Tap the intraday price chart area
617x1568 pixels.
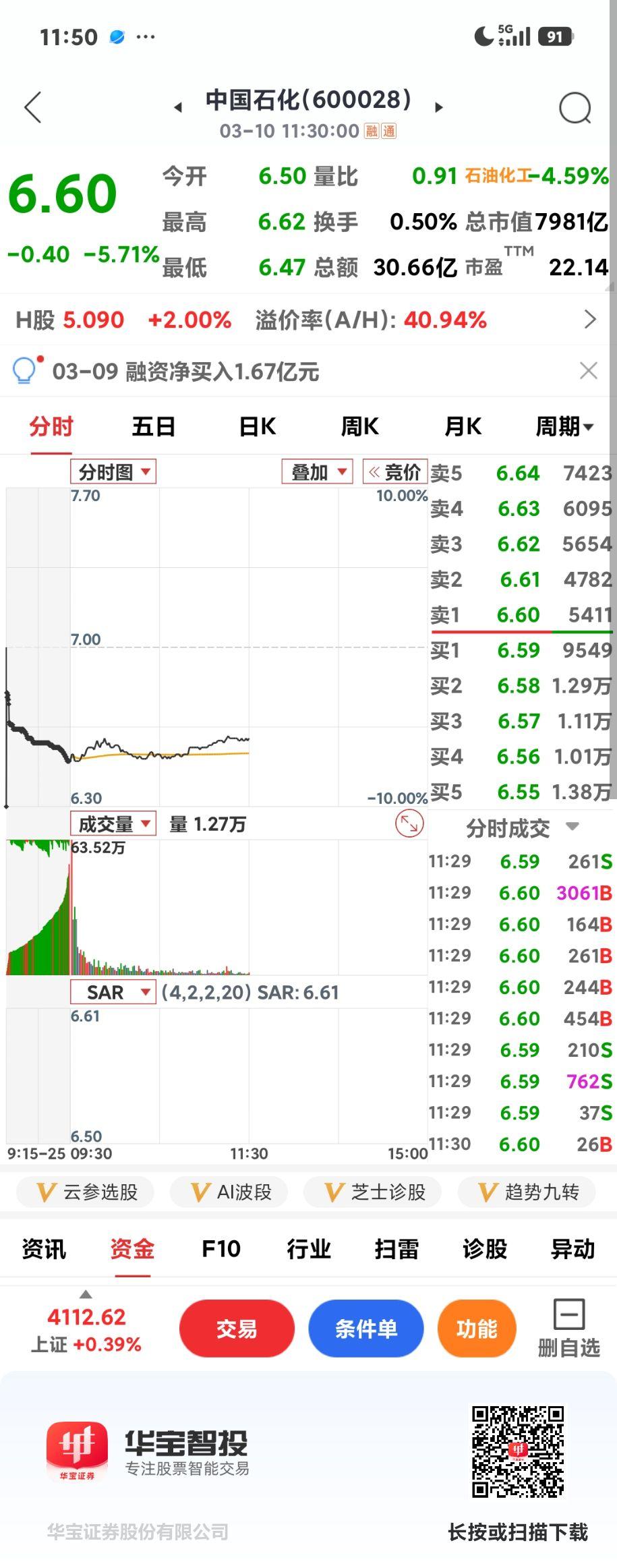click(216, 646)
